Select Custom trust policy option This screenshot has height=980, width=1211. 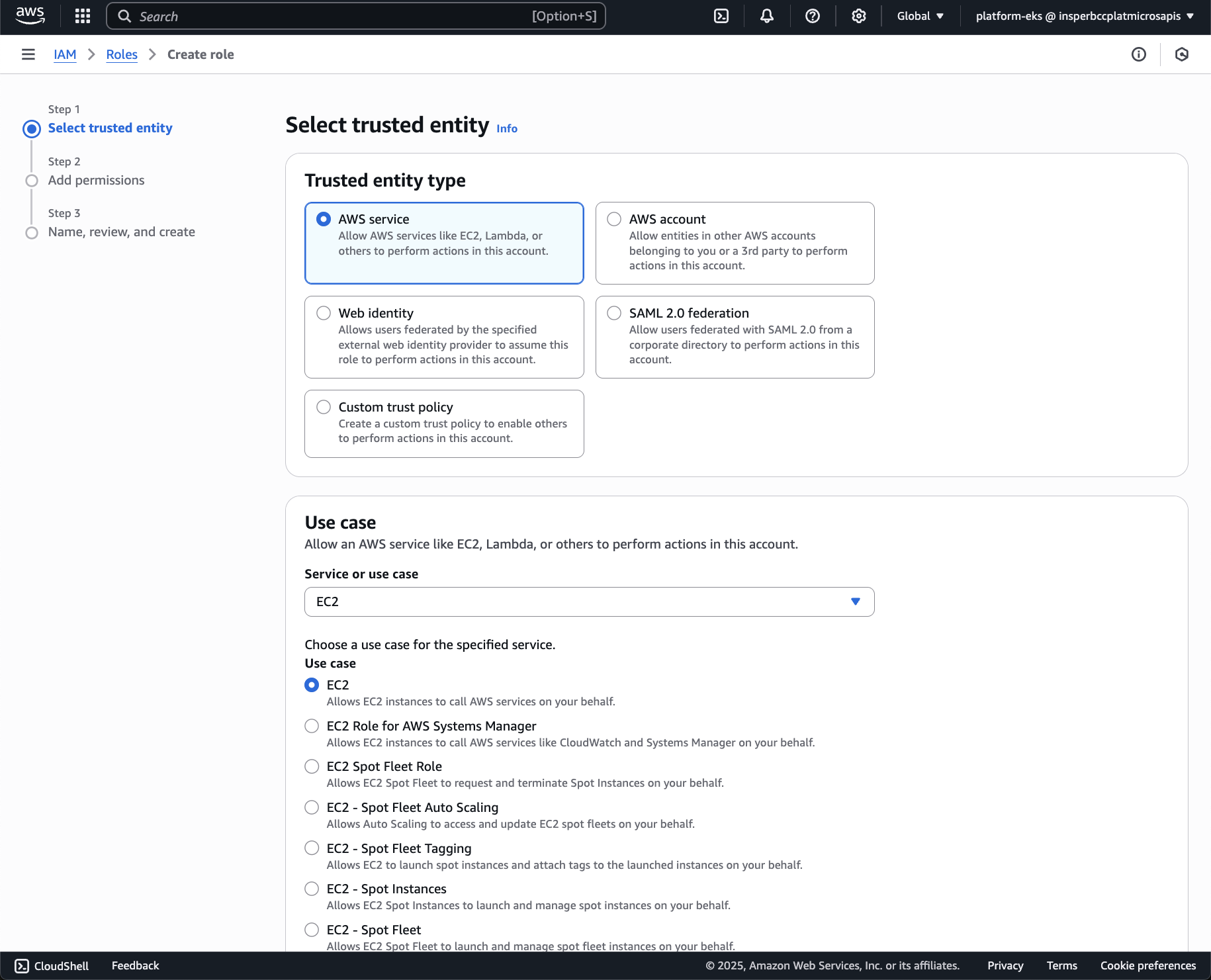tap(324, 407)
